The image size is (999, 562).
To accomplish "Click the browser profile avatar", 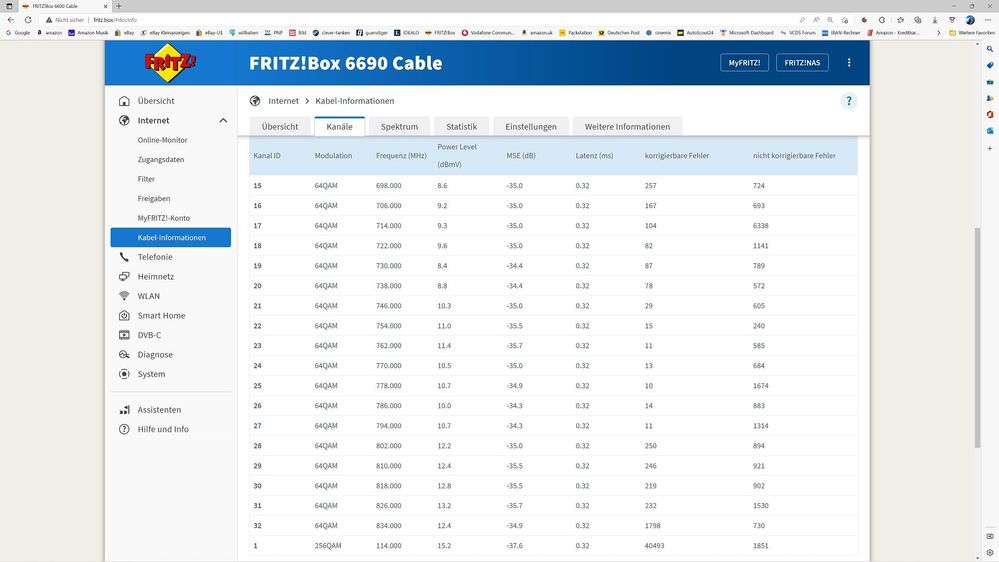I will pyautogui.click(x=970, y=20).
